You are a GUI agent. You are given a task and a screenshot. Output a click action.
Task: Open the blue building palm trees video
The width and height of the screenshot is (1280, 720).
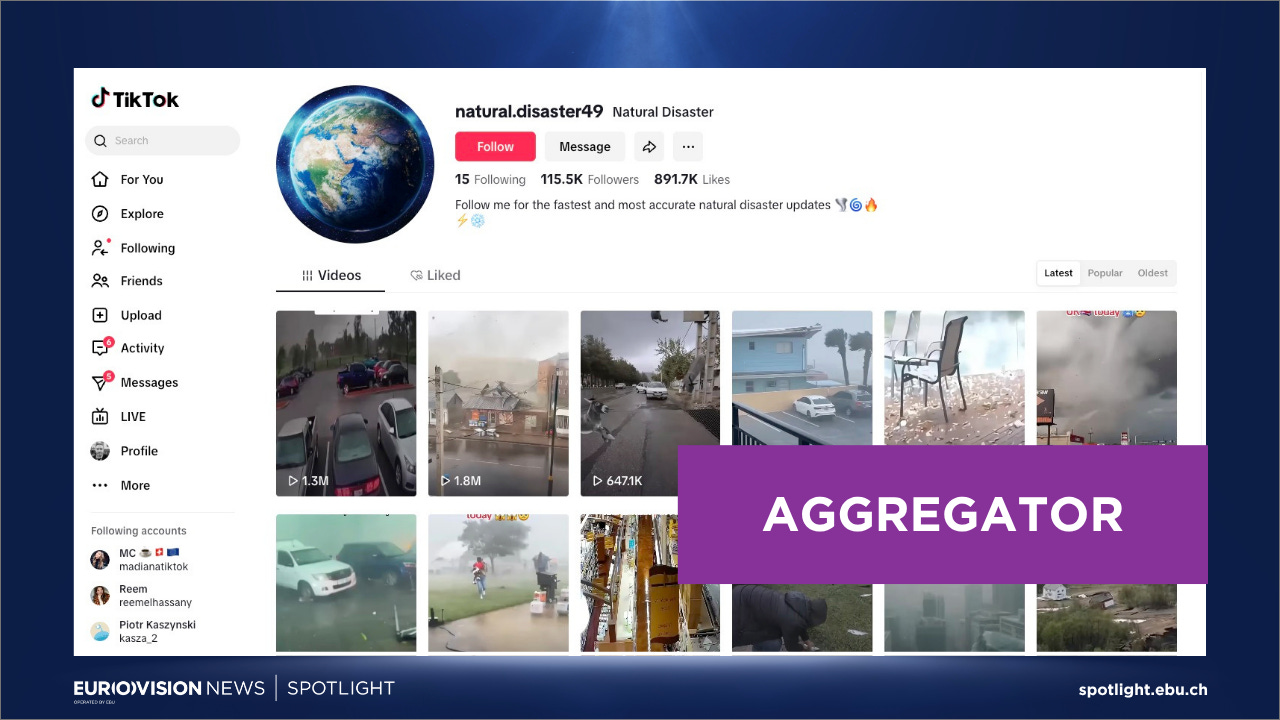pyautogui.click(x=802, y=377)
